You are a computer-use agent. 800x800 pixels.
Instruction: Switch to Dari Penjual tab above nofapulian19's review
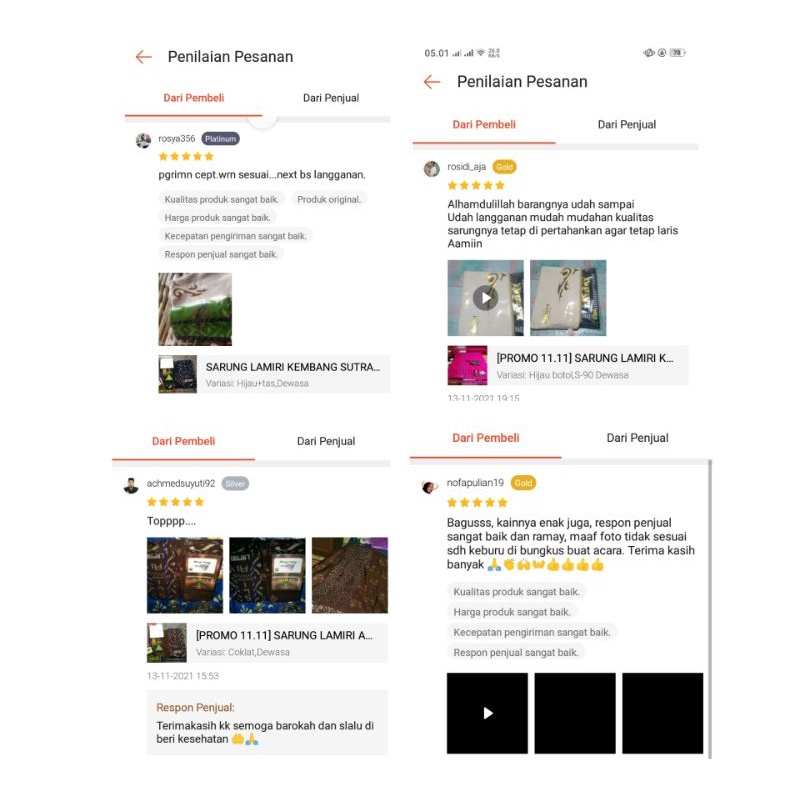click(637, 438)
